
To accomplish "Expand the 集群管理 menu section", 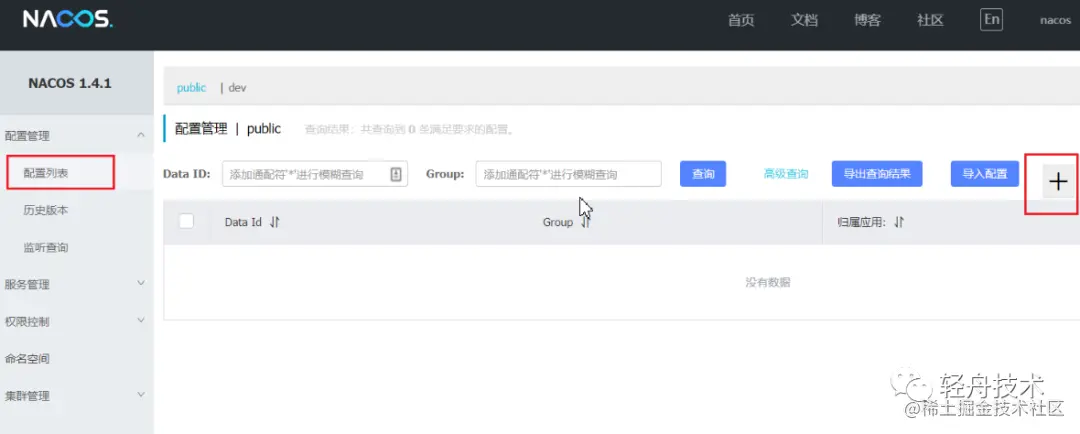I will tap(141, 395).
